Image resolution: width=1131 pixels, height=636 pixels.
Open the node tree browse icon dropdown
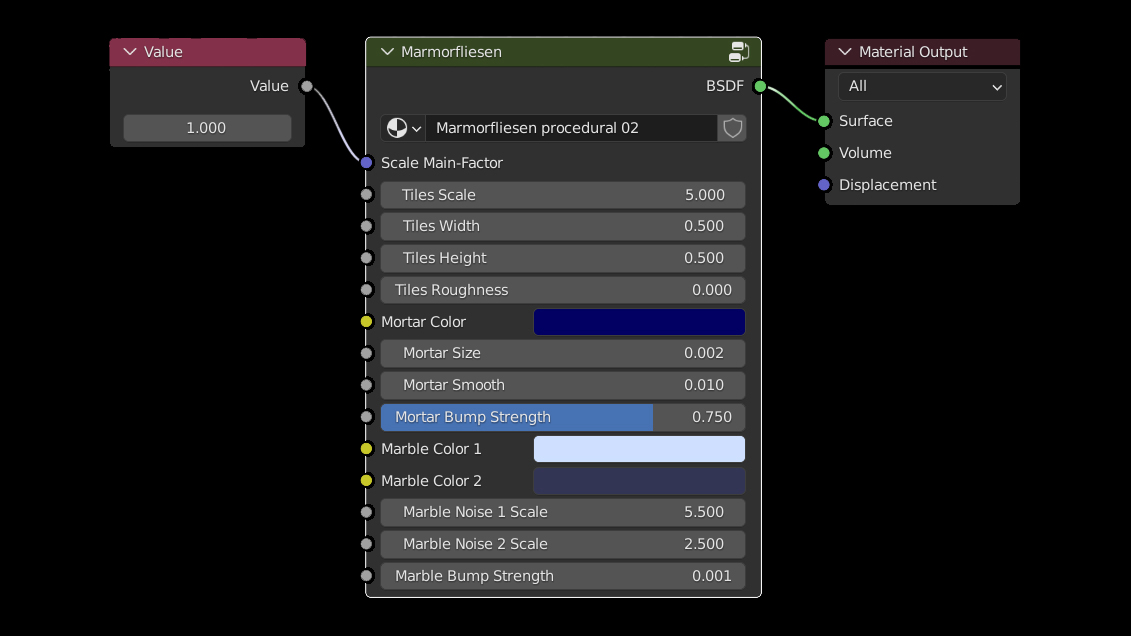coord(404,128)
